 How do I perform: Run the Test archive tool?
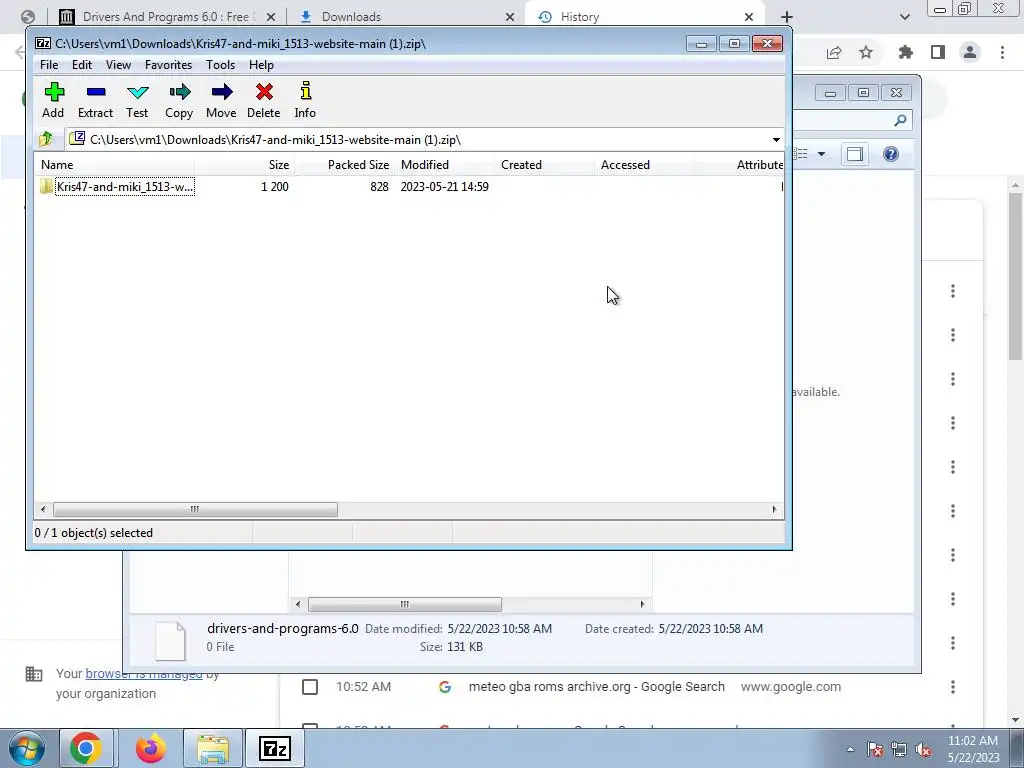pyautogui.click(x=137, y=100)
